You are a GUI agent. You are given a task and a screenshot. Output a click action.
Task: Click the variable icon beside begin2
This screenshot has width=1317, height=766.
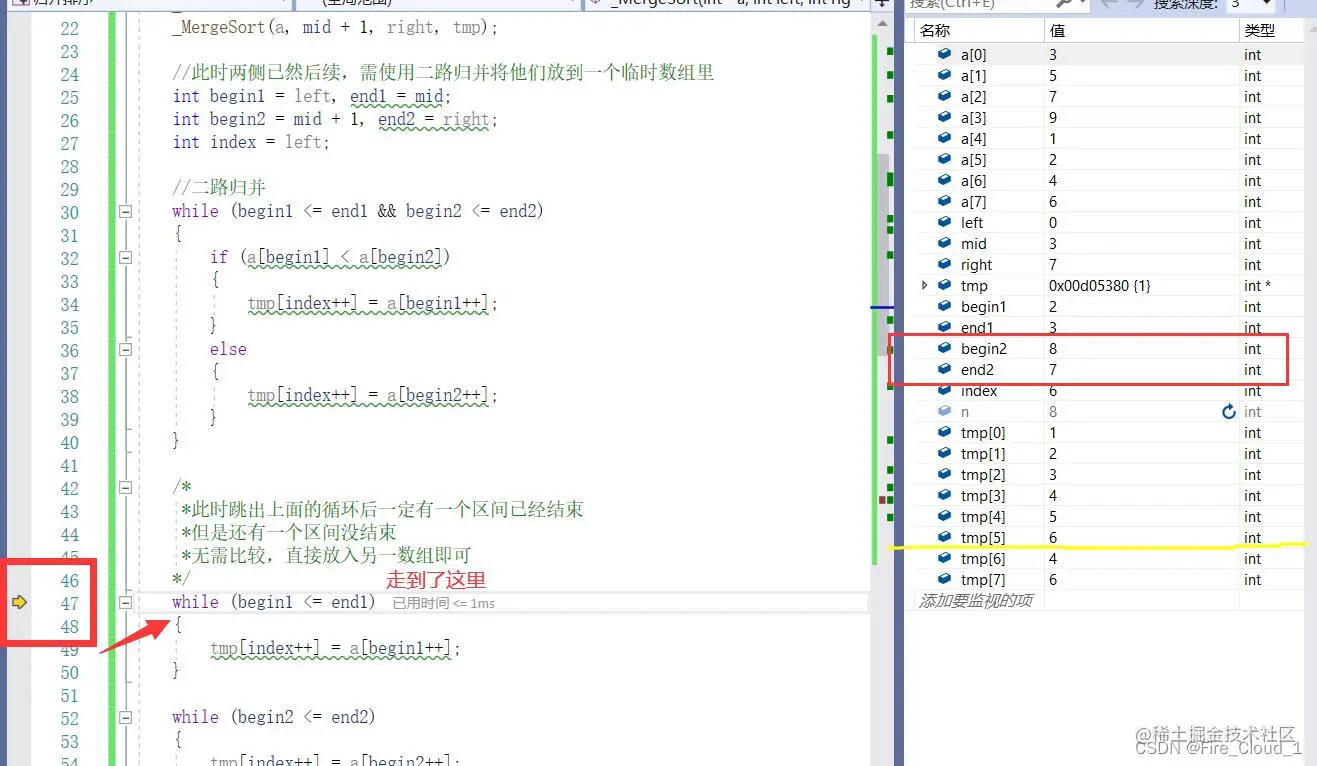944,348
